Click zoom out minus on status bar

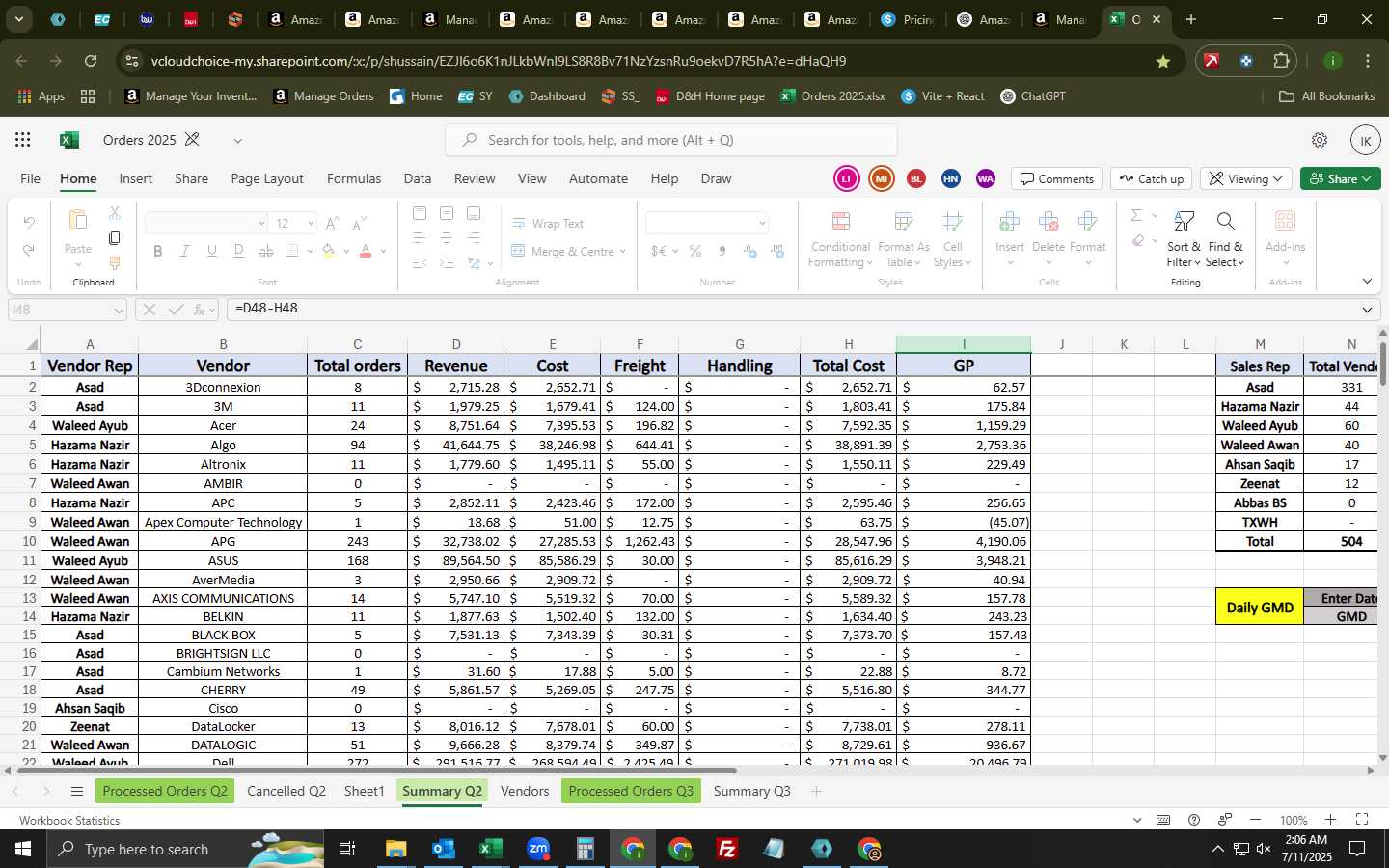1255,820
